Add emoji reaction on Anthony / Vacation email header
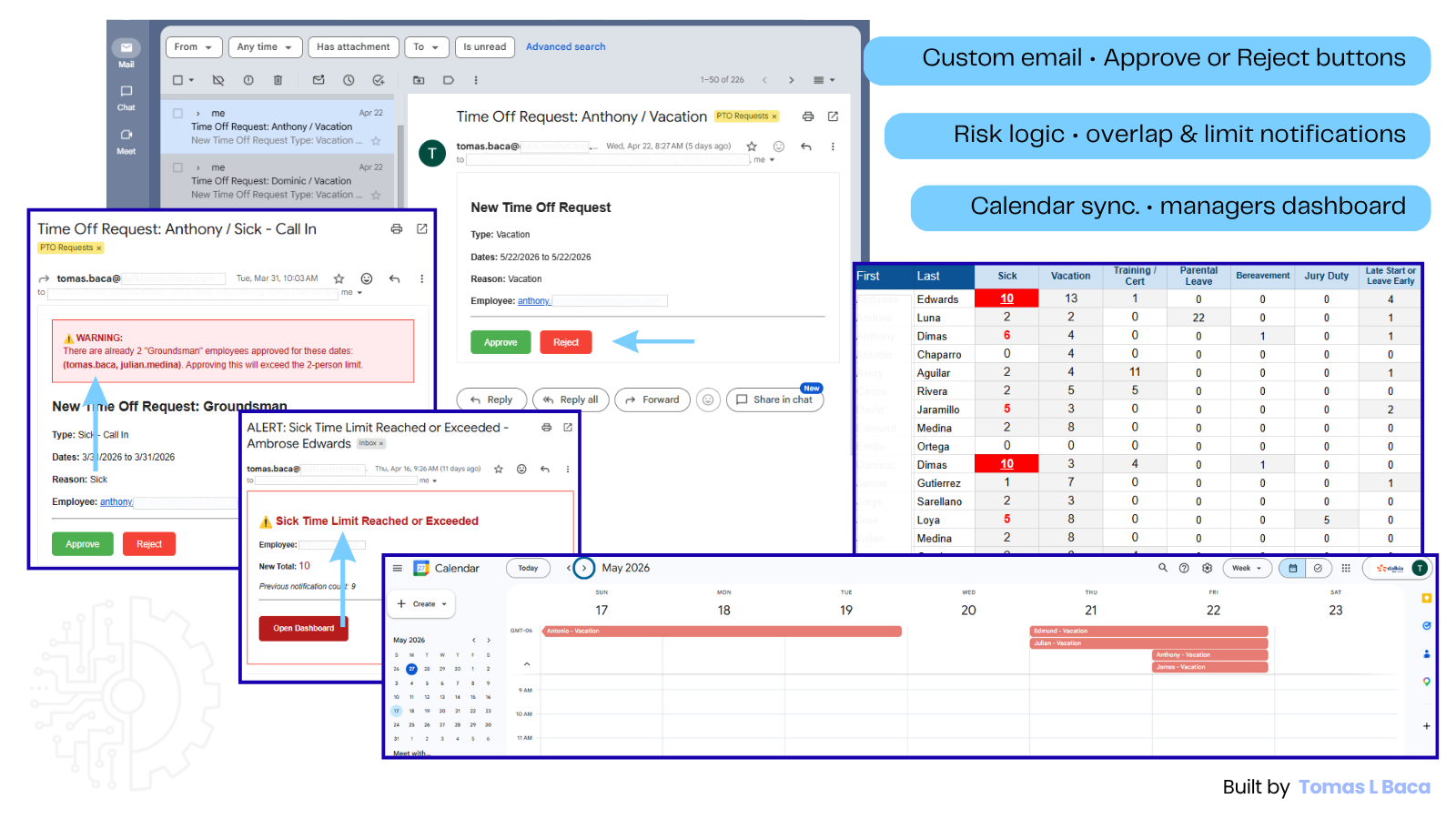The width and height of the screenshot is (1456, 819). pos(779,147)
